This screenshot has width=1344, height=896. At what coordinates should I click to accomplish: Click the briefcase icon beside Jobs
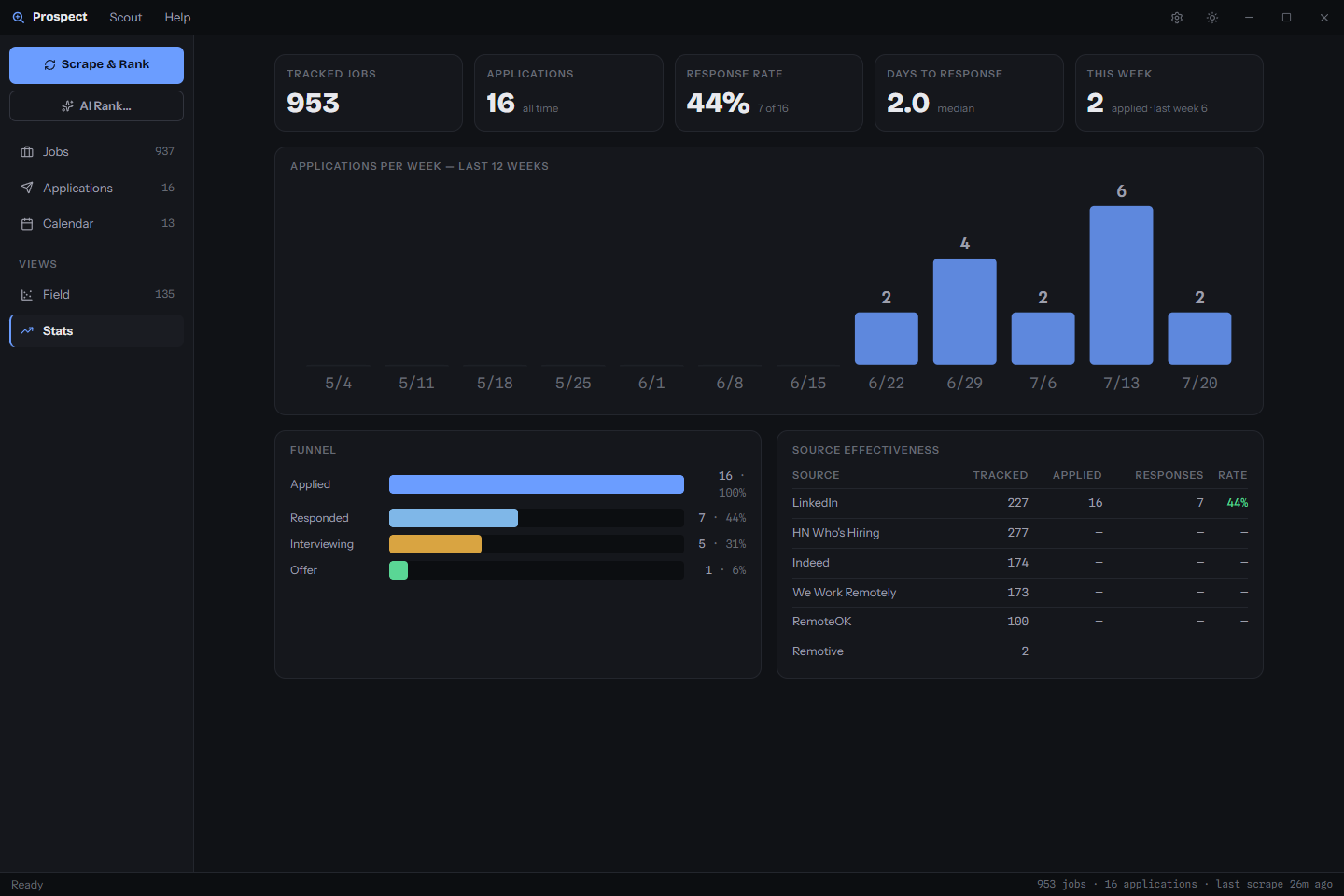tap(27, 152)
